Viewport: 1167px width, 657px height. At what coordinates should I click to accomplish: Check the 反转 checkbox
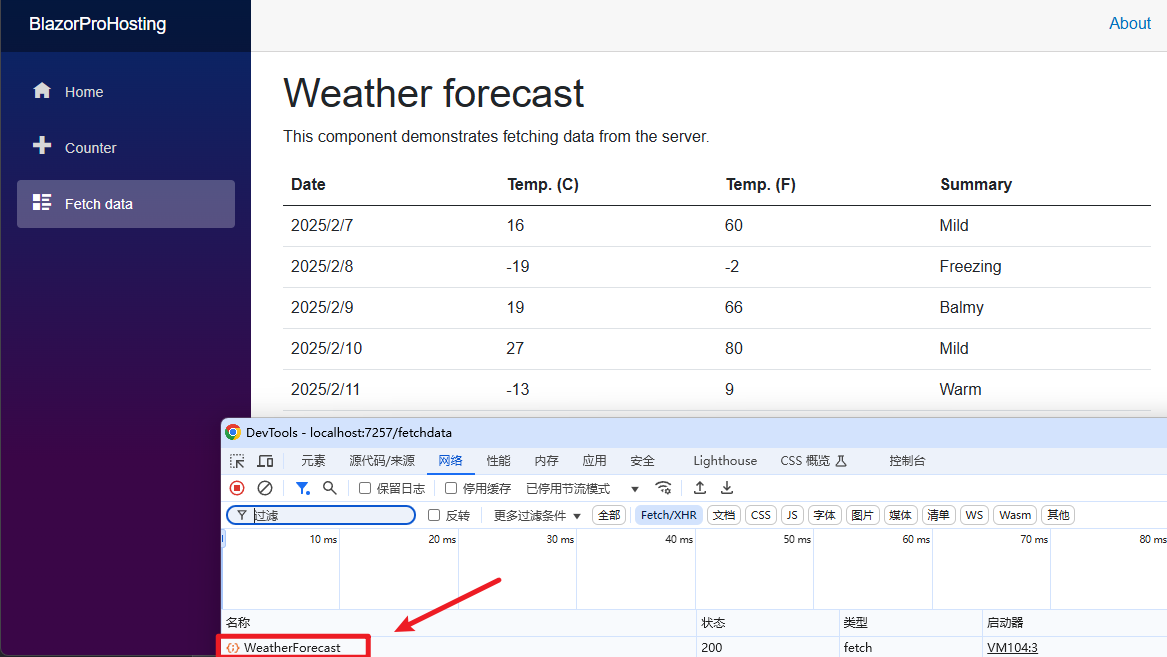(x=434, y=515)
